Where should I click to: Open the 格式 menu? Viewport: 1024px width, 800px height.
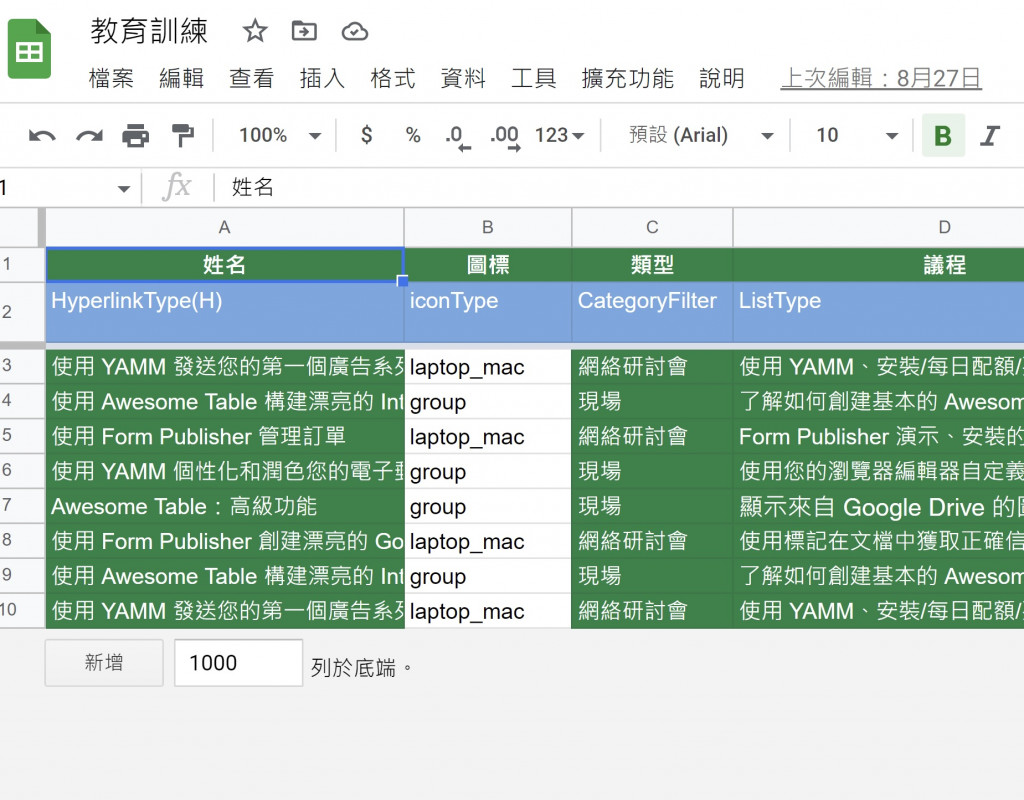click(392, 78)
